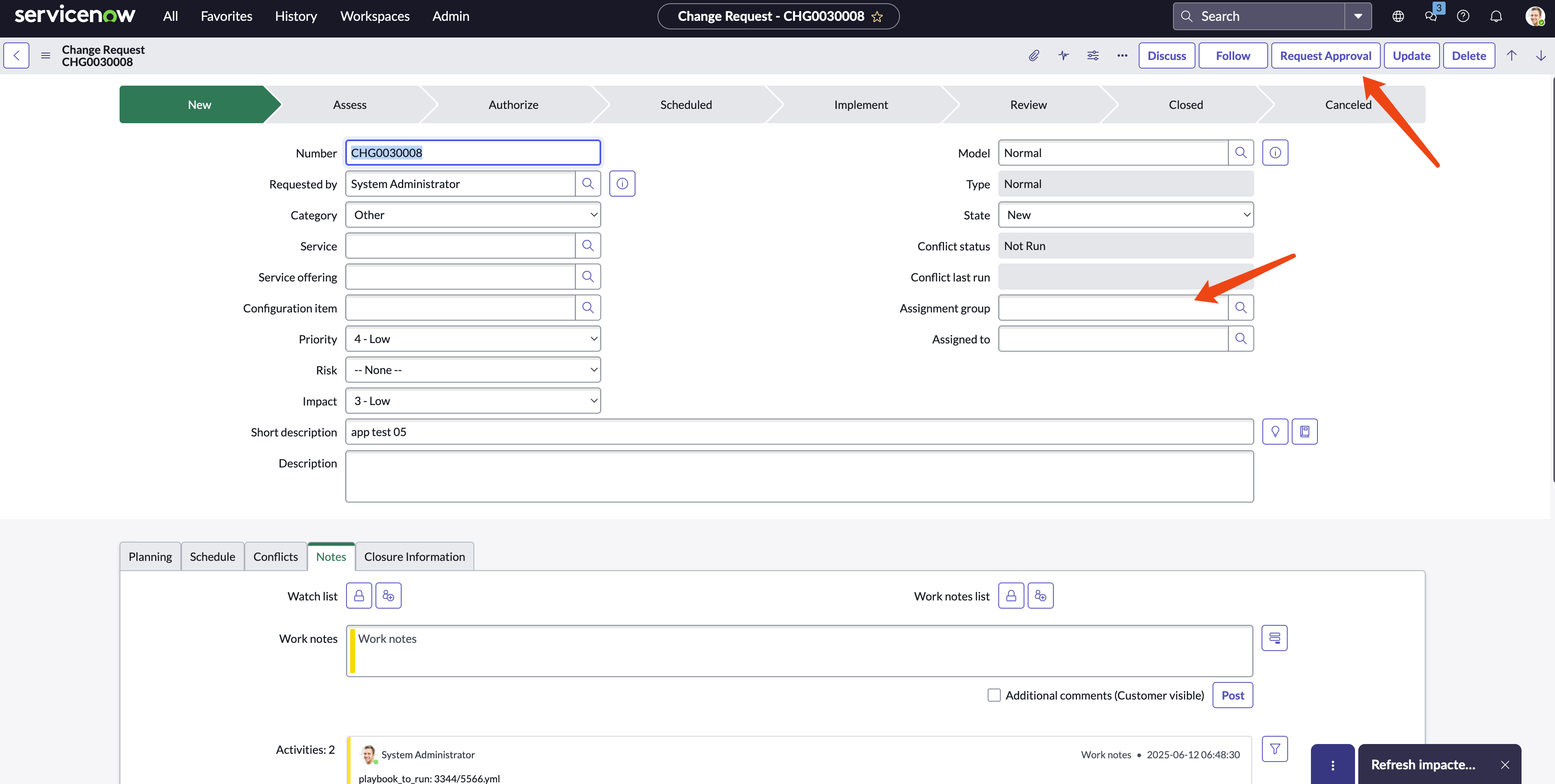
Task: Open the activity stream pulse icon
Action: pyautogui.click(x=1063, y=55)
